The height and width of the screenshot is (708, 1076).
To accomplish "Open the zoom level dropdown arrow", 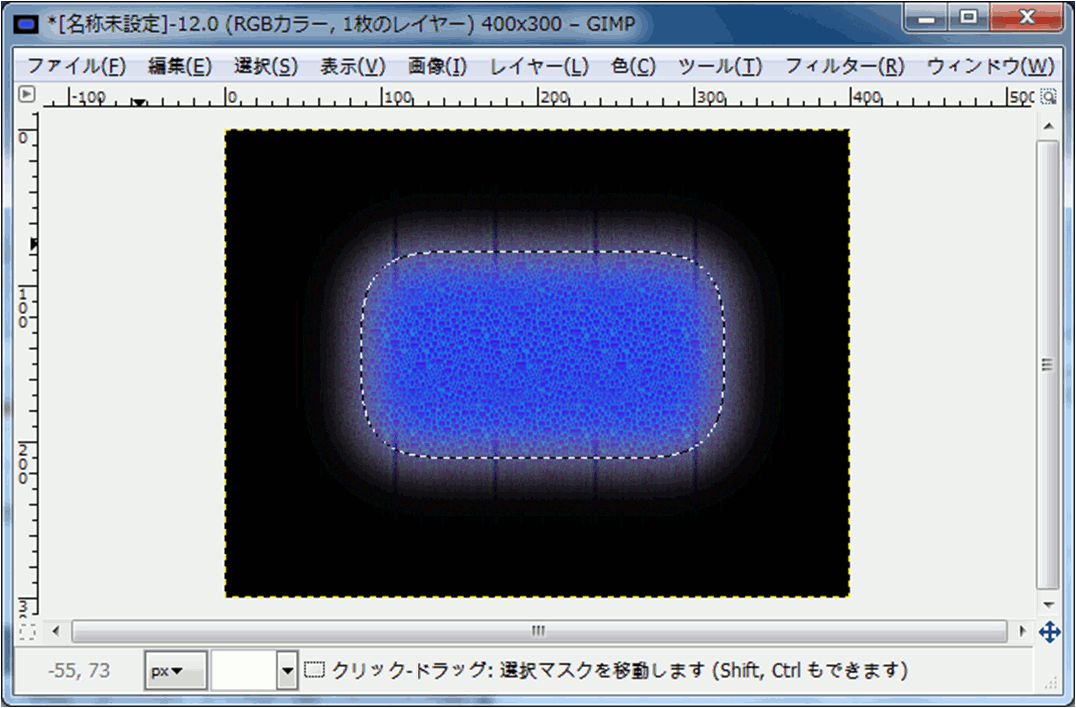I will point(287,671).
